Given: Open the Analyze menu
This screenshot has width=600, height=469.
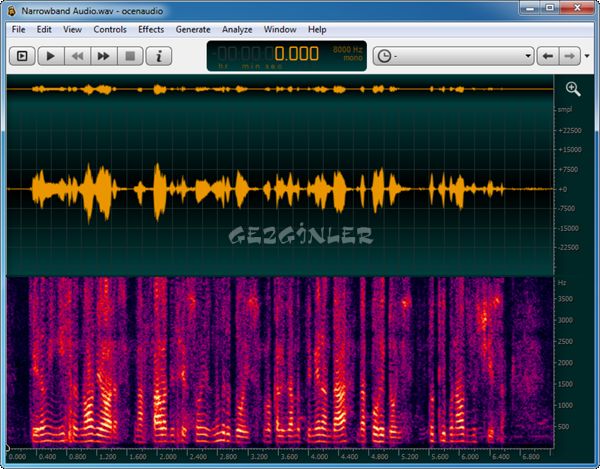Looking at the screenshot, I should pos(237,29).
